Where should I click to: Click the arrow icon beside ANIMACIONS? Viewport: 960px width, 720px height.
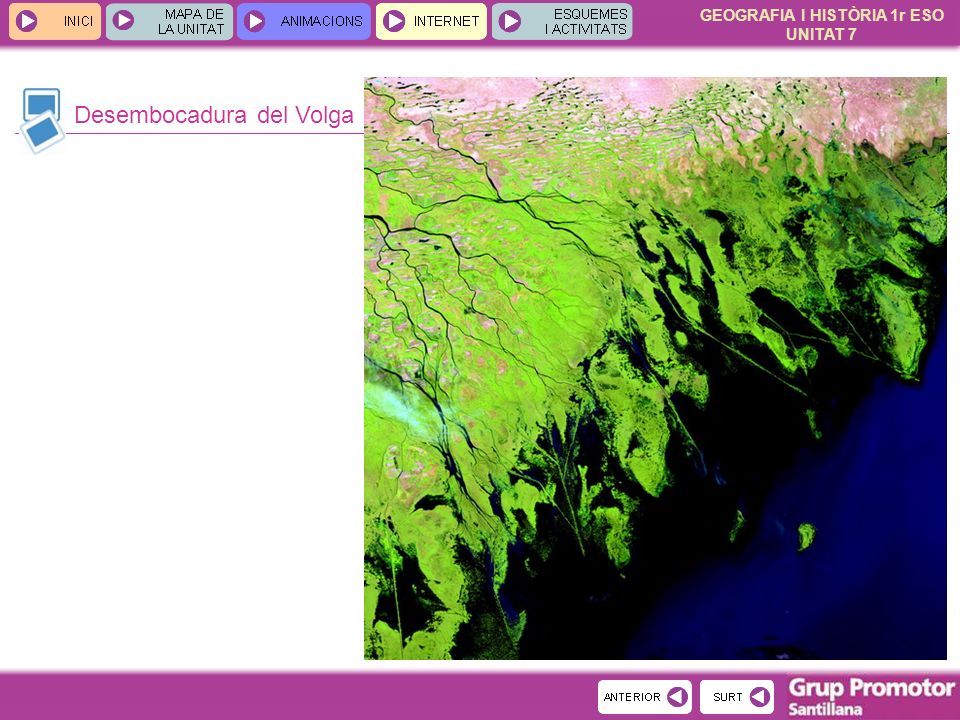click(x=254, y=21)
